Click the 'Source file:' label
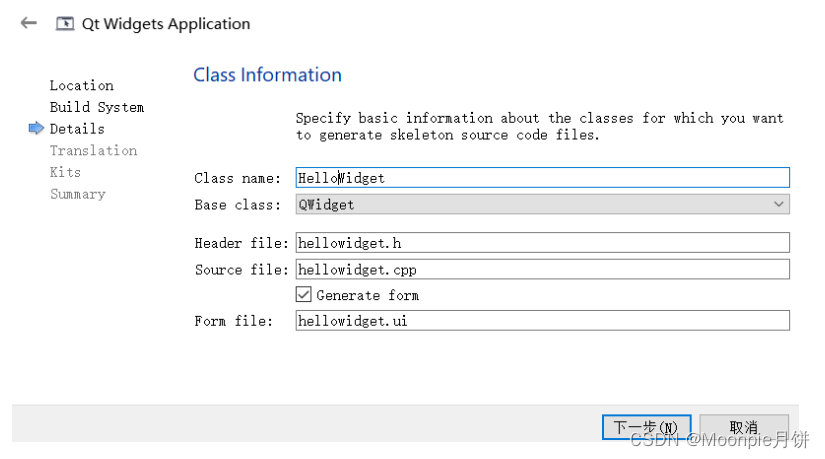This screenshot has width=825, height=459. (242, 270)
